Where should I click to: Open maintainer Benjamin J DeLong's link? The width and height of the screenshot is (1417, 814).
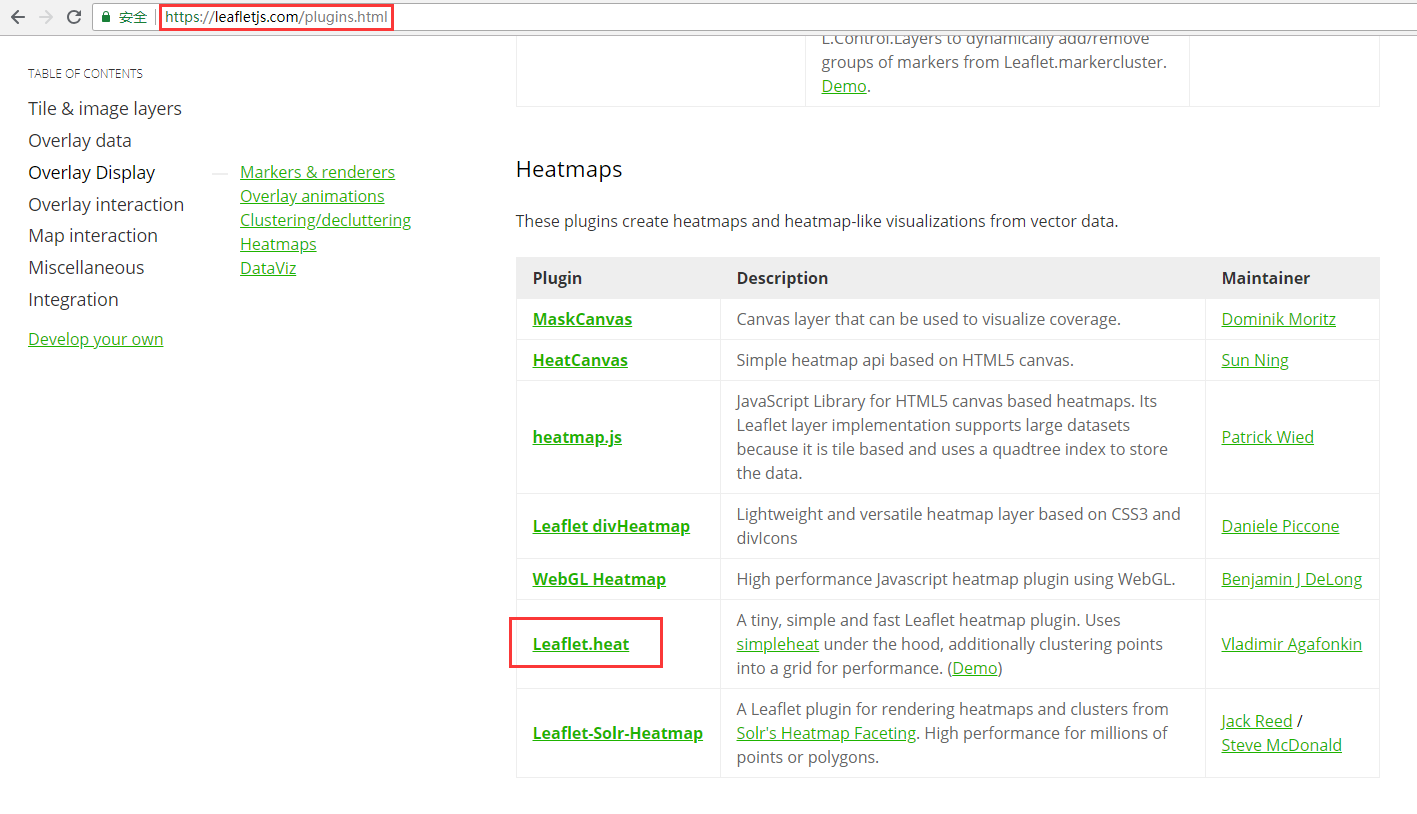coord(1292,579)
